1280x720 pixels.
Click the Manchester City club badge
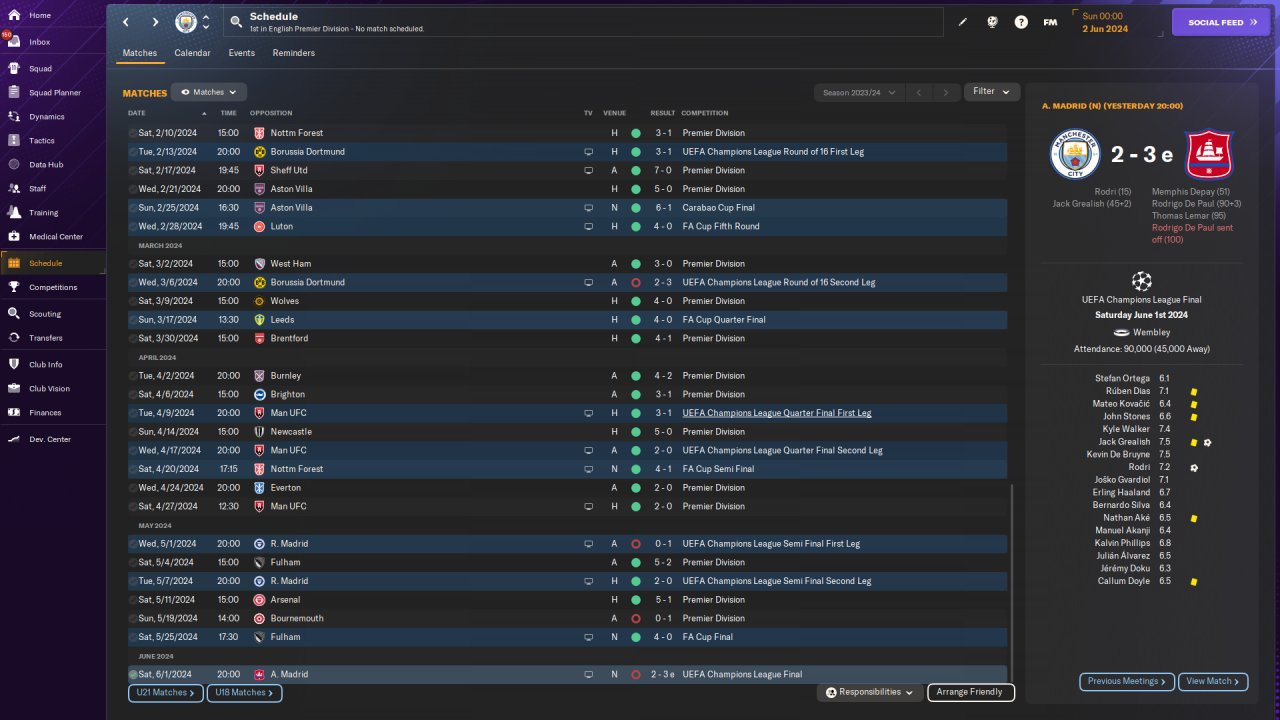[186, 22]
